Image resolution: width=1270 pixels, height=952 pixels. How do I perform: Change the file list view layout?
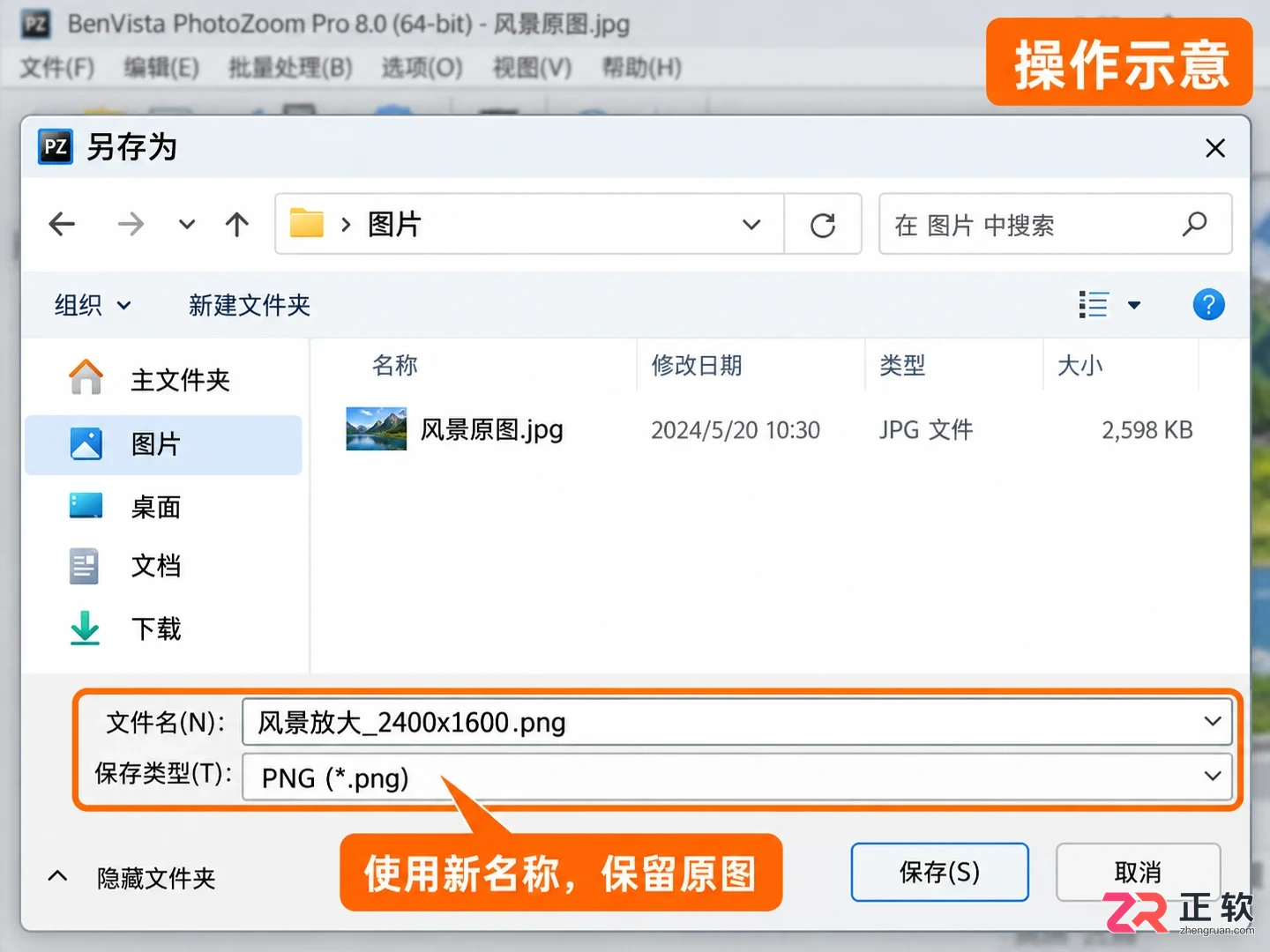(x=1094, y=305)
